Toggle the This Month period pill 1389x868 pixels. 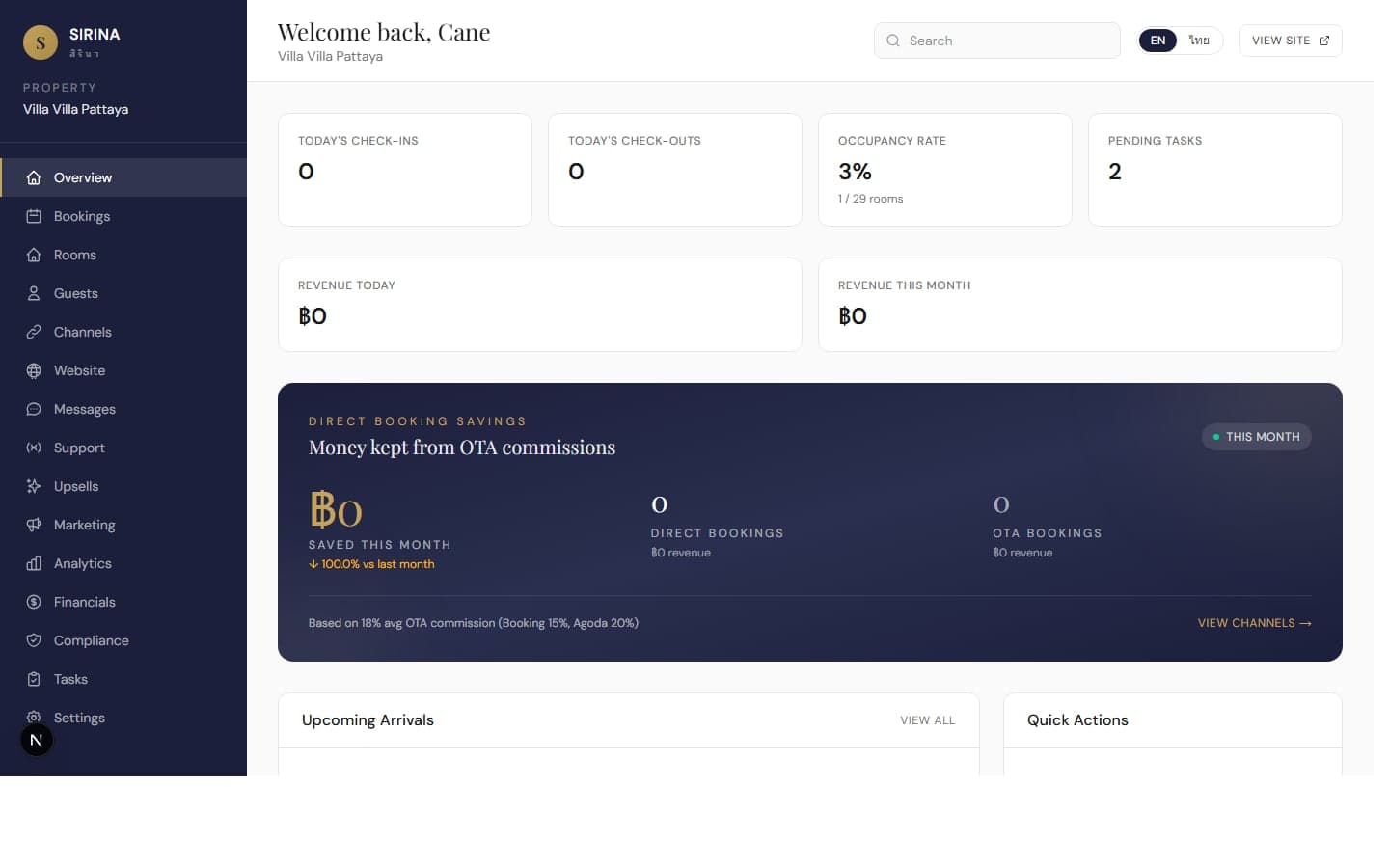pyautogui.click(x=1256, y=437)
